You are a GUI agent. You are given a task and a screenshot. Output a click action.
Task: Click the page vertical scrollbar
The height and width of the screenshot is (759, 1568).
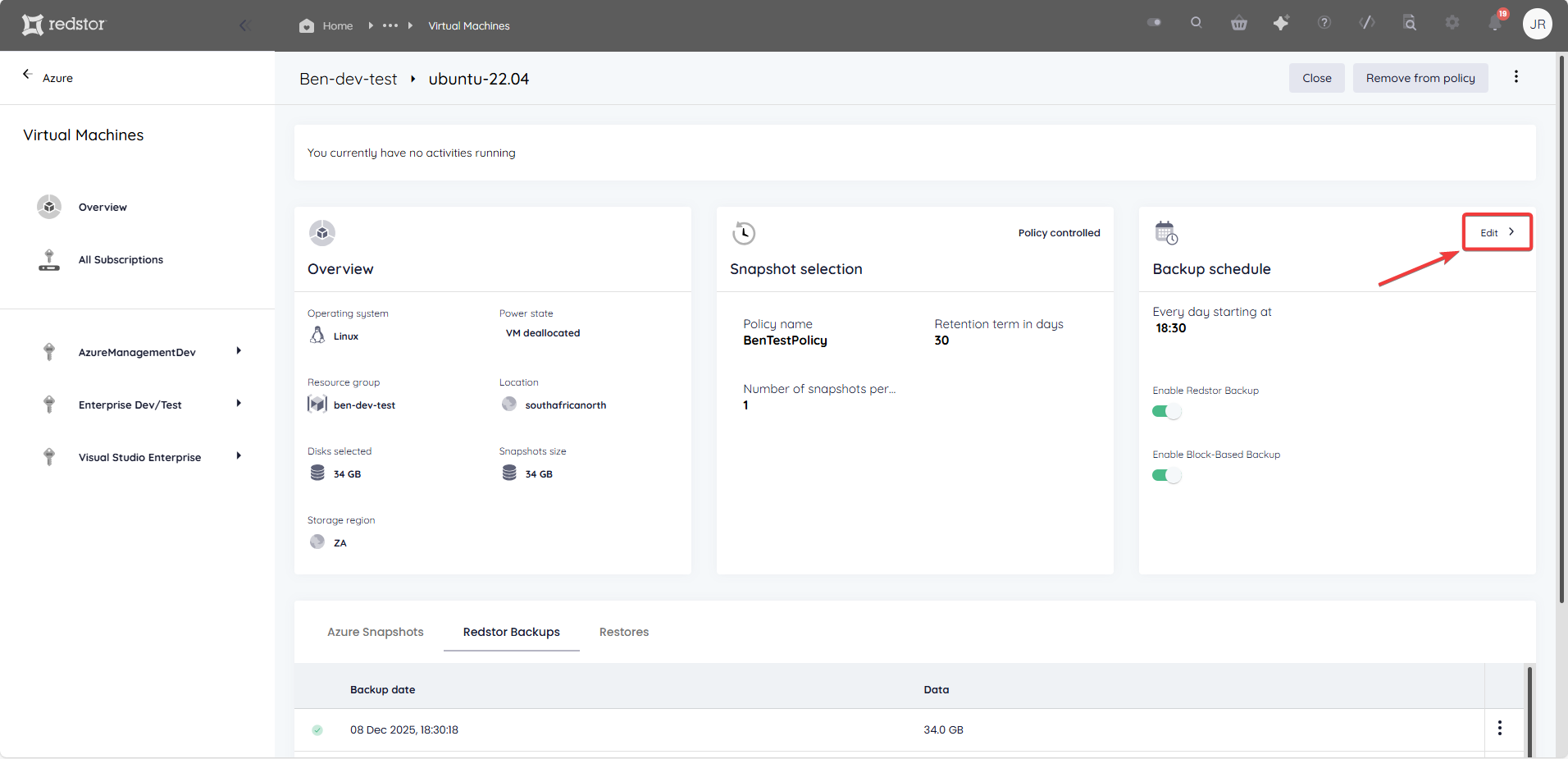pos(1562,328)
